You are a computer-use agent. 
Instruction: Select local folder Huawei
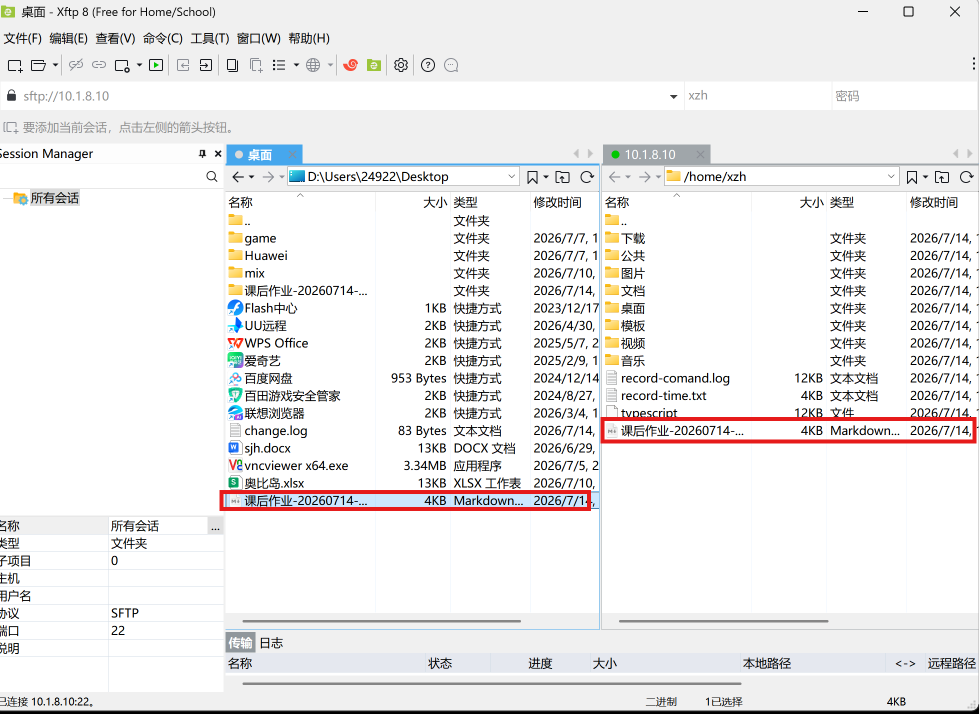click(412, 256)
